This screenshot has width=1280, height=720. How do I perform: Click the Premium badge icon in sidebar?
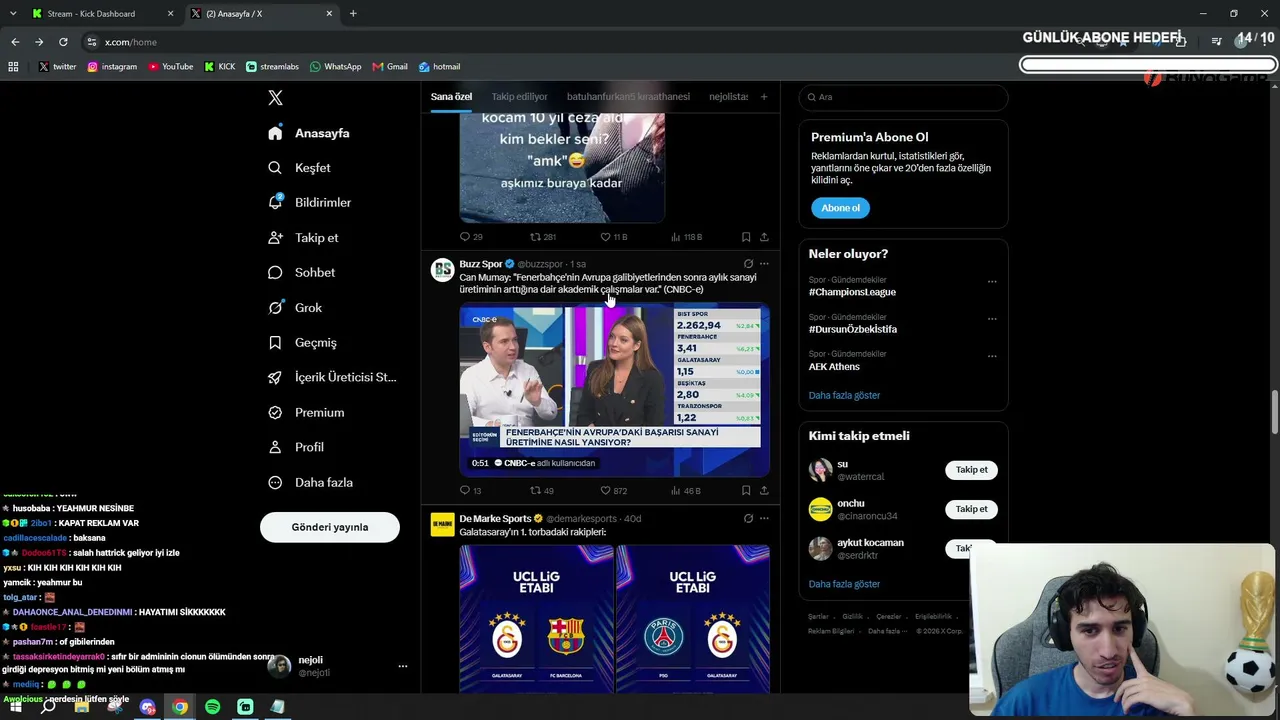click(275, 412)
